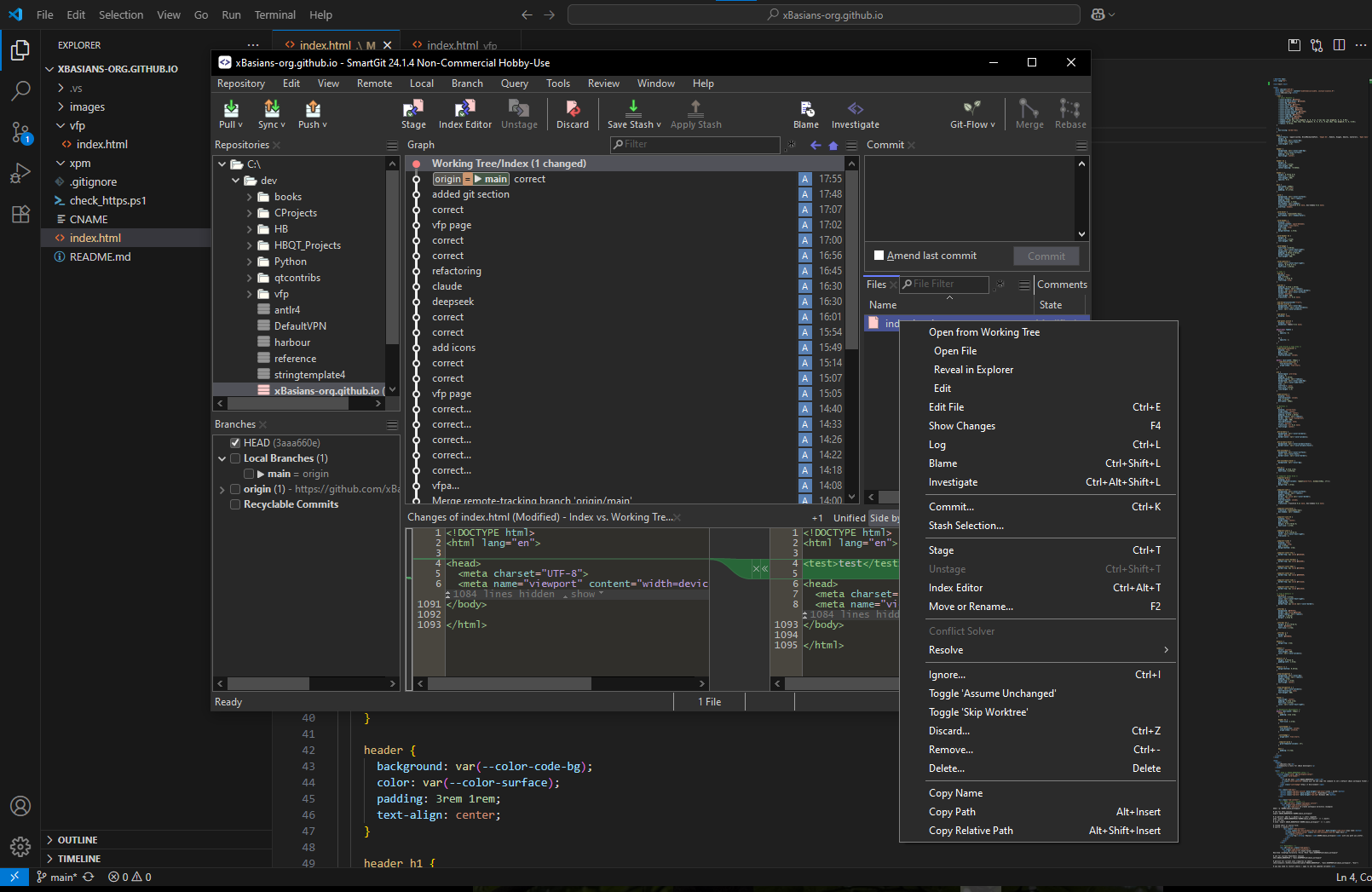This screenshot has width=1372, height=892.
Task: Click the Commit button
Action: [1046, 256]
